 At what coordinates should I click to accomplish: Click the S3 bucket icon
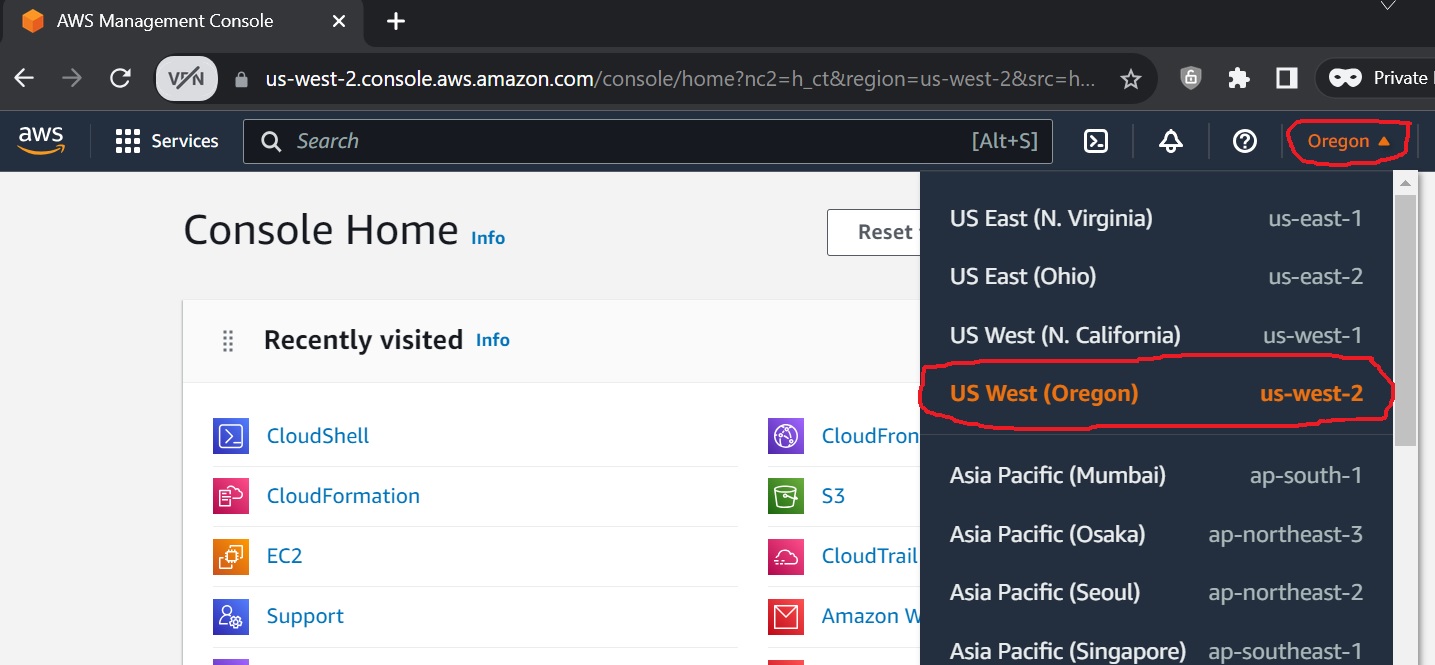pos(786,496)
